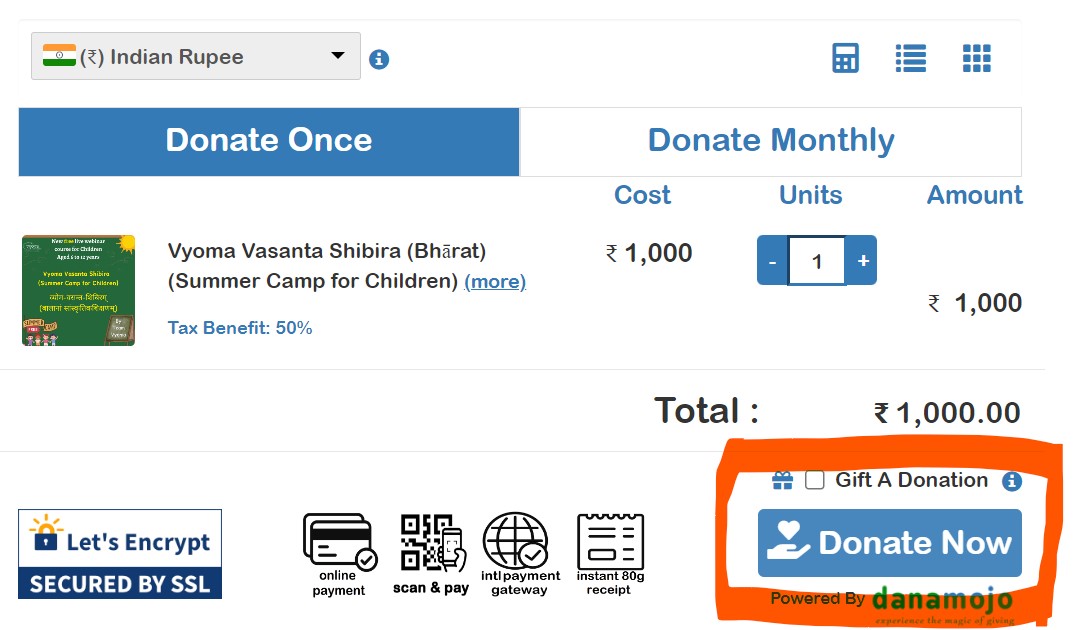Switch to the Donate Monthly tab
Image resolution: width=1083 pixels, height=630 pixels.
pos(770,141)
